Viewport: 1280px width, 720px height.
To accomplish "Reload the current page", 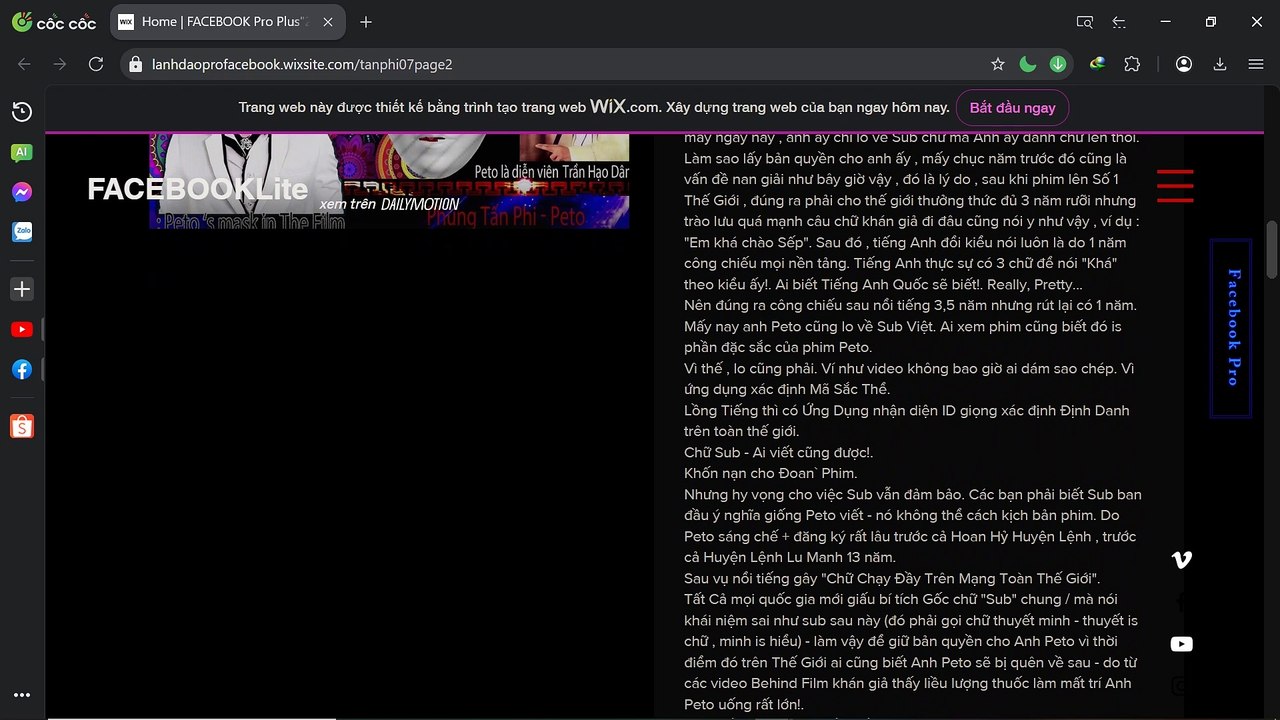I will [x=96, y=64].
